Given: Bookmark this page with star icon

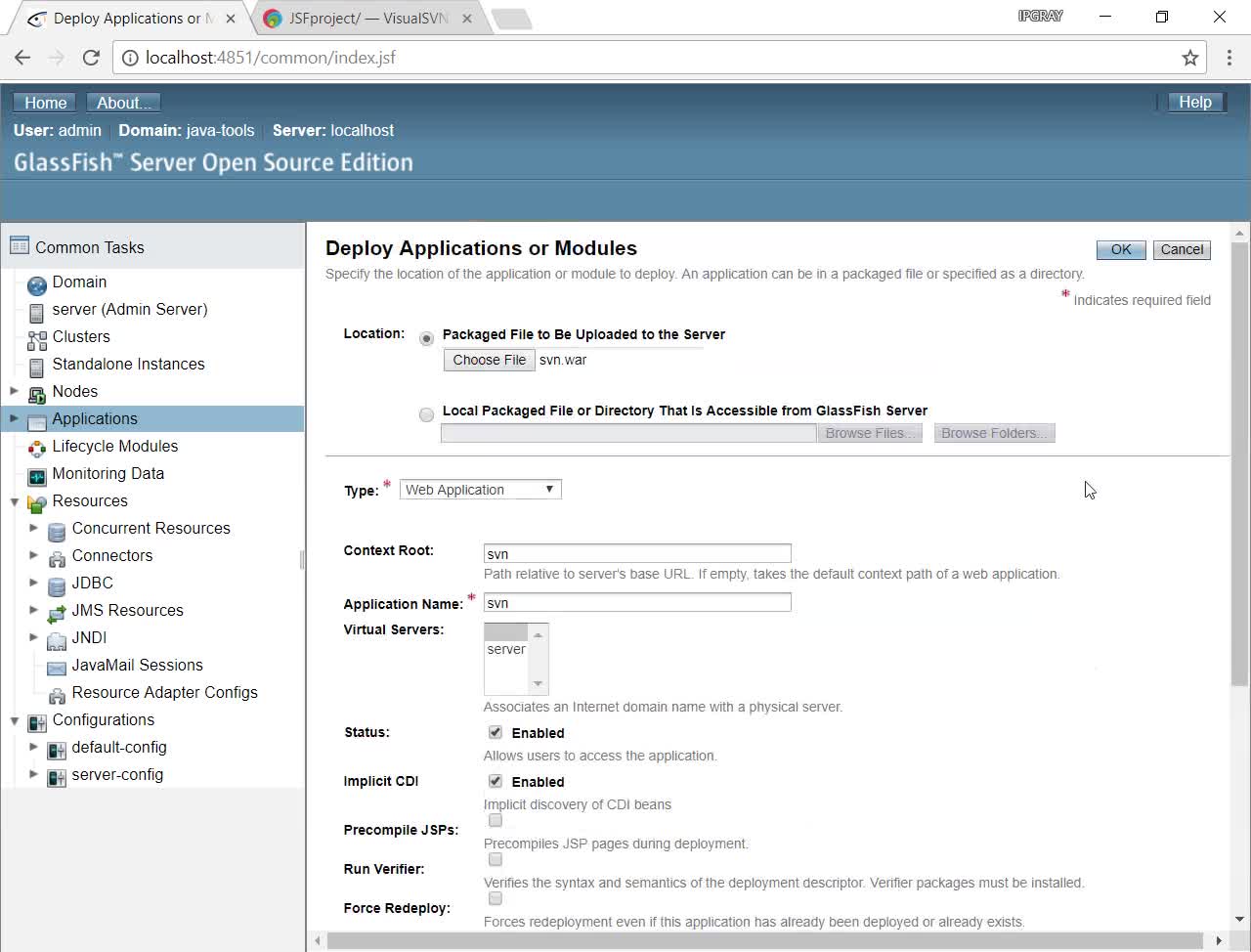Looking at the screenshot, I should [1189, 58].
